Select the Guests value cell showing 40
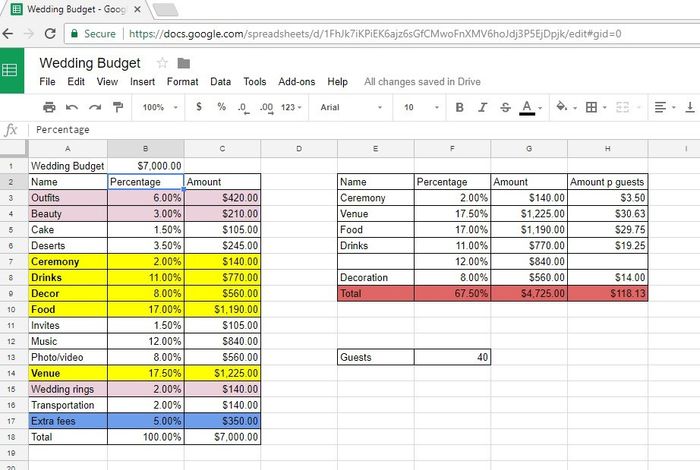Screen dimensions: 700x470 click(x=452, y=357)
